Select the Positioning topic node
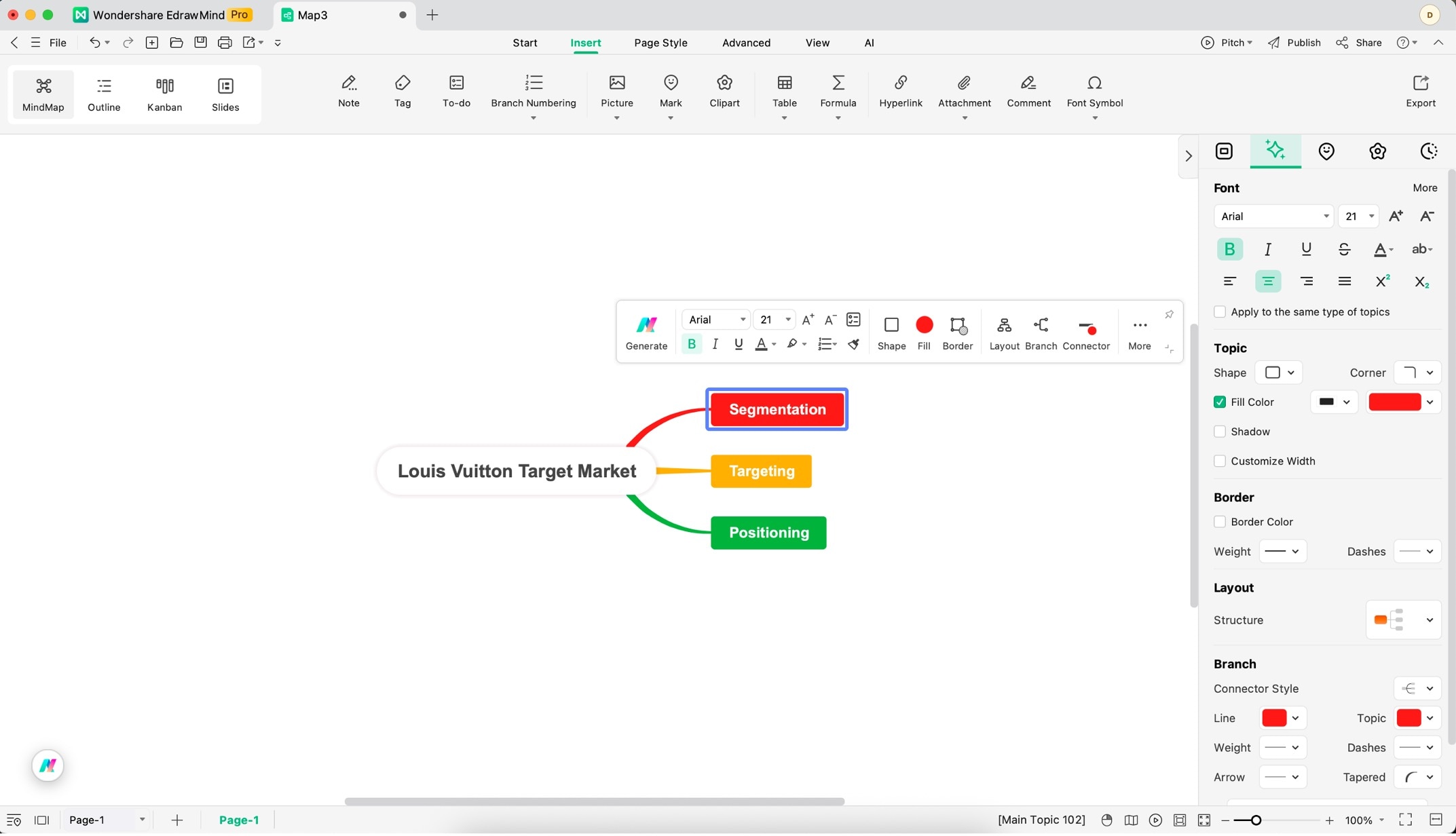This screenshot has height=836, width=1456. [x=768, y=533]
